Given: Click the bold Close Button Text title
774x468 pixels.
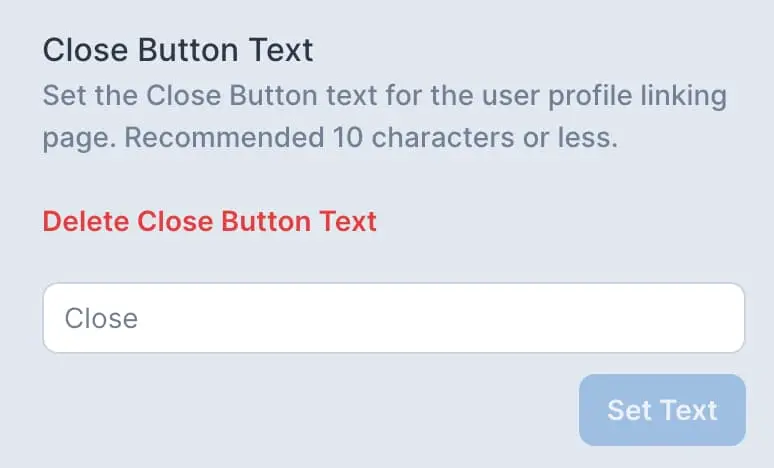Looking at the screenshot, I should tap(178, 49).
